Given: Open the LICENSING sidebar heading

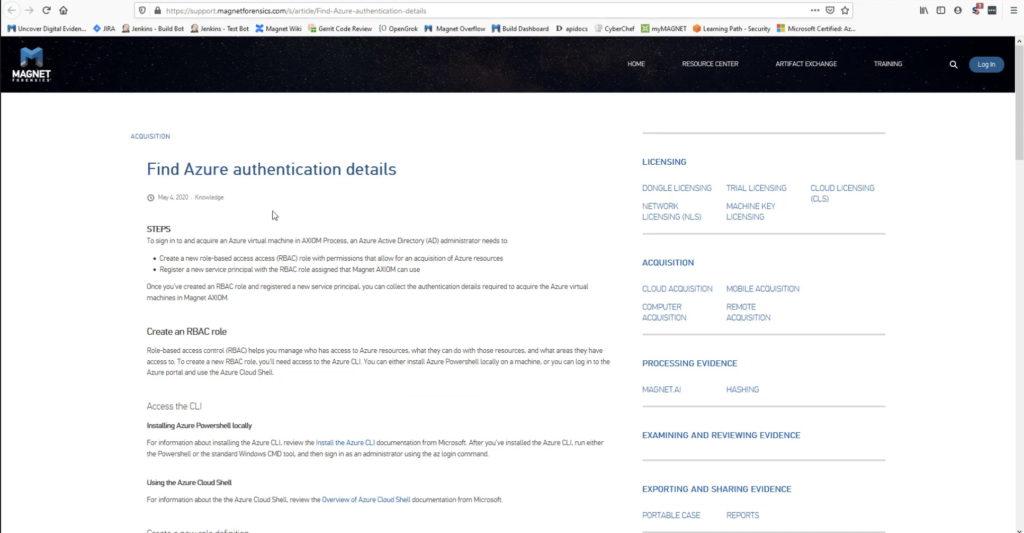Looking at the screenshot, I should (x=664, y=162).
